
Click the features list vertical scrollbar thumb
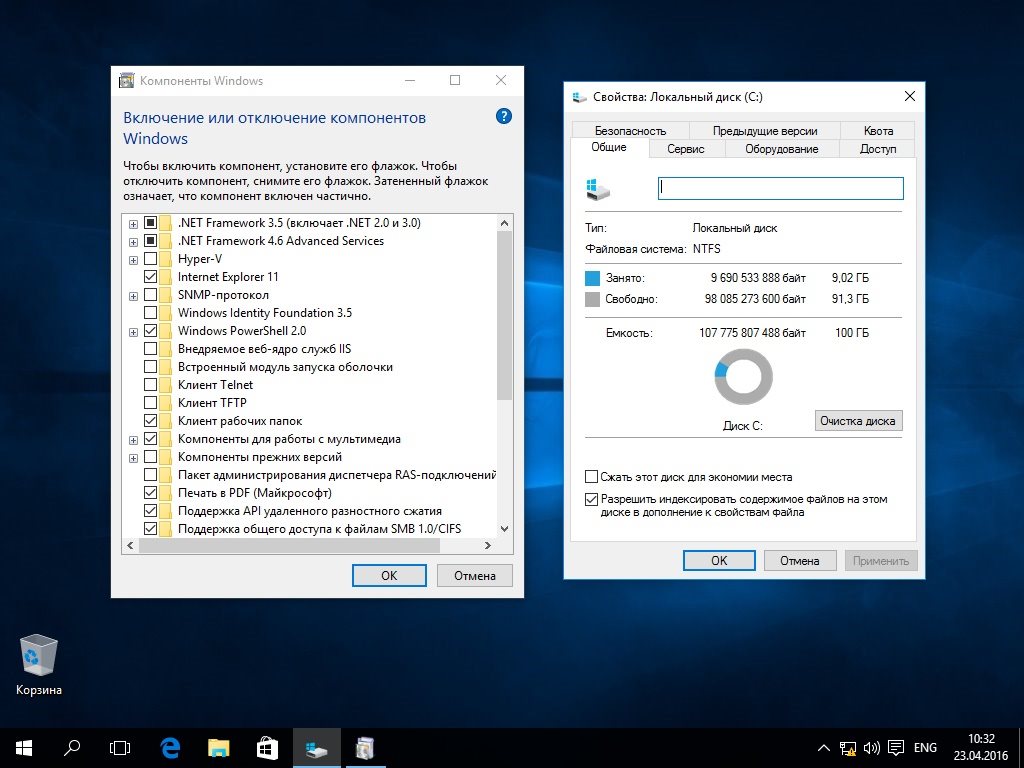click(504, 315)
